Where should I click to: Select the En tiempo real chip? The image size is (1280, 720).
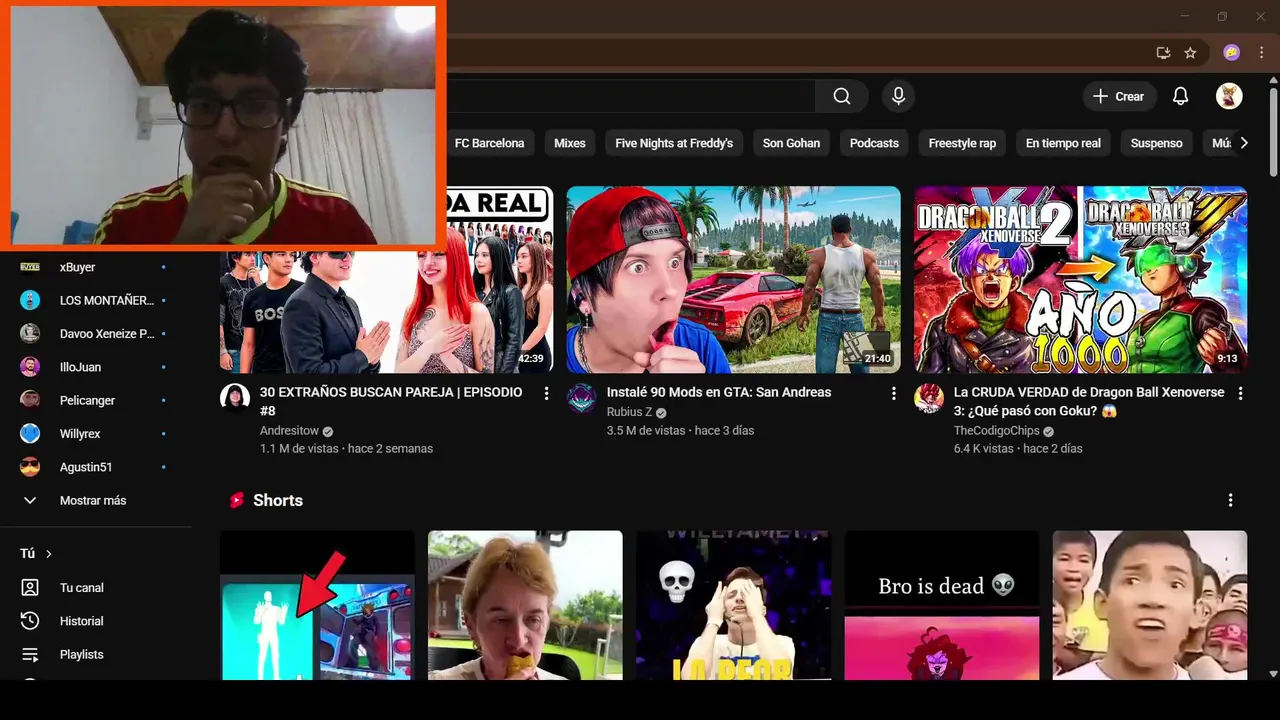pyautogui.click(x=1063, y=143)
